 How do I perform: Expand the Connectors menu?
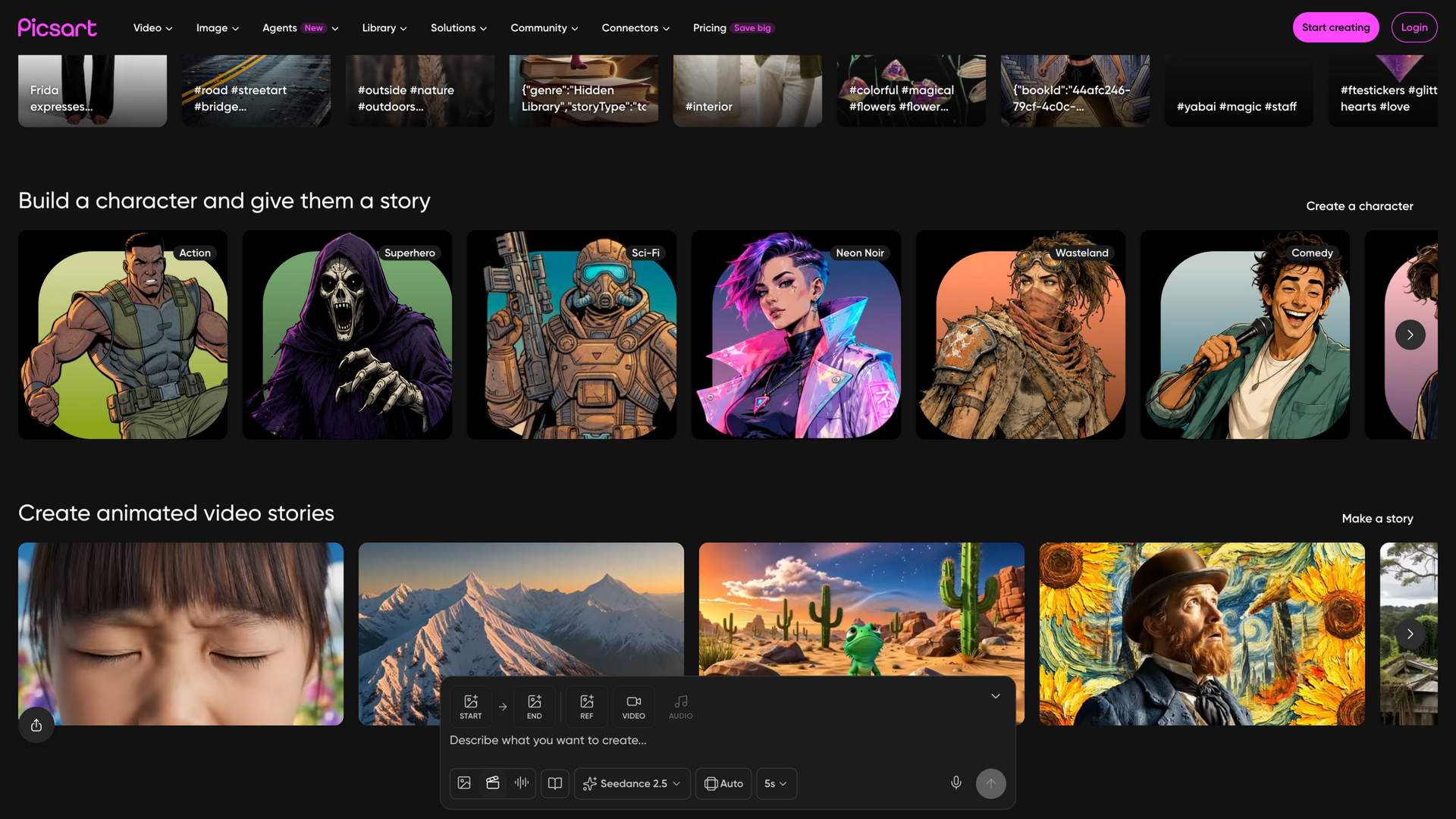(x=635, y=28)
